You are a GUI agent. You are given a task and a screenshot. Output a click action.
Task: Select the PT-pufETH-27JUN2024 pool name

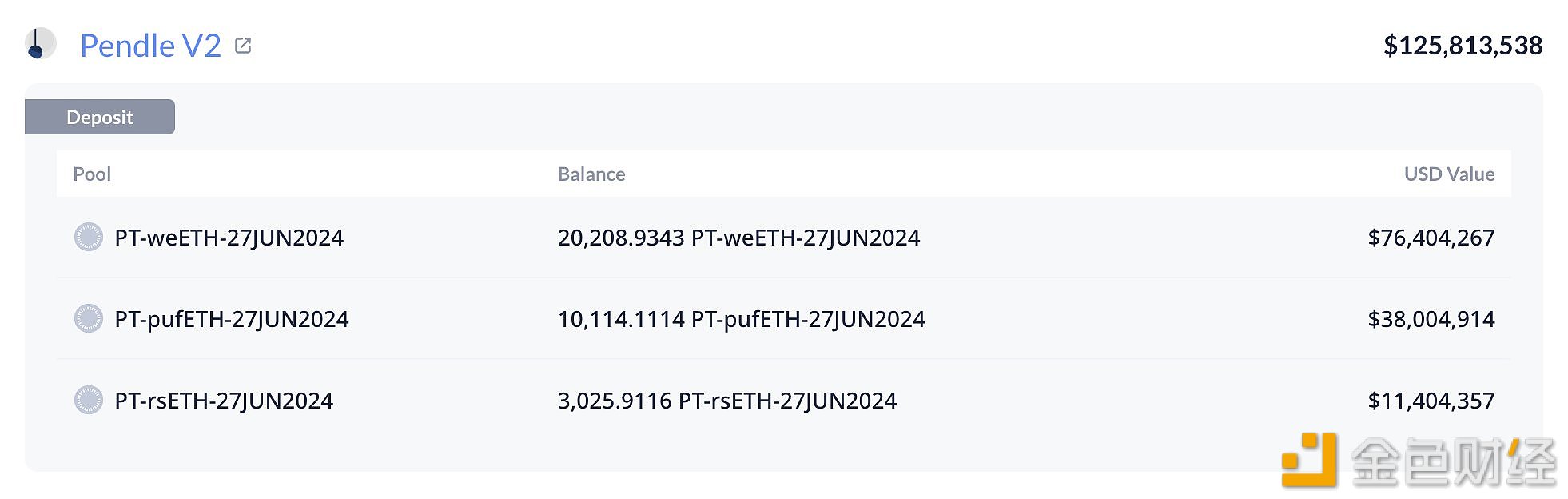click(x=232, y=320)
